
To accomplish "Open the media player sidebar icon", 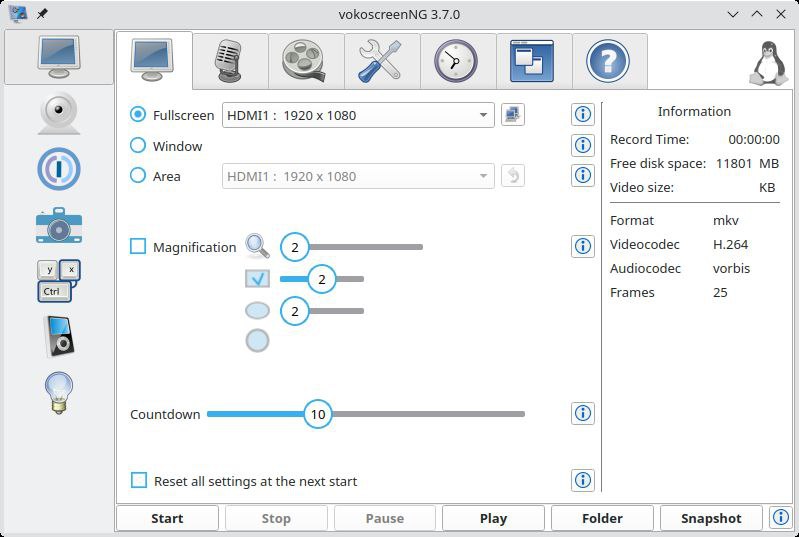I will coord(59,336).
